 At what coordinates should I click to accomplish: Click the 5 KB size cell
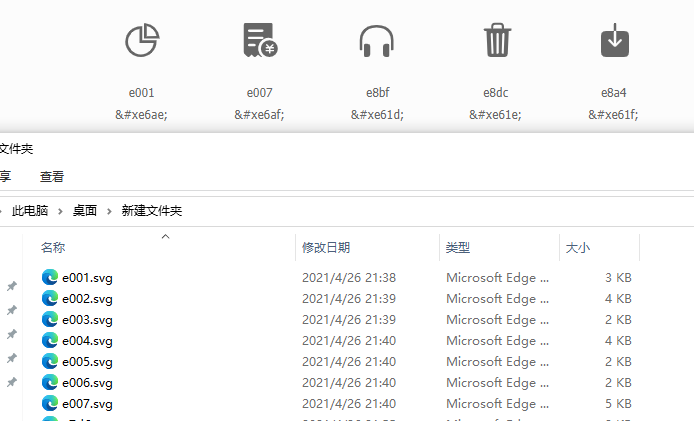click(618, 404)
